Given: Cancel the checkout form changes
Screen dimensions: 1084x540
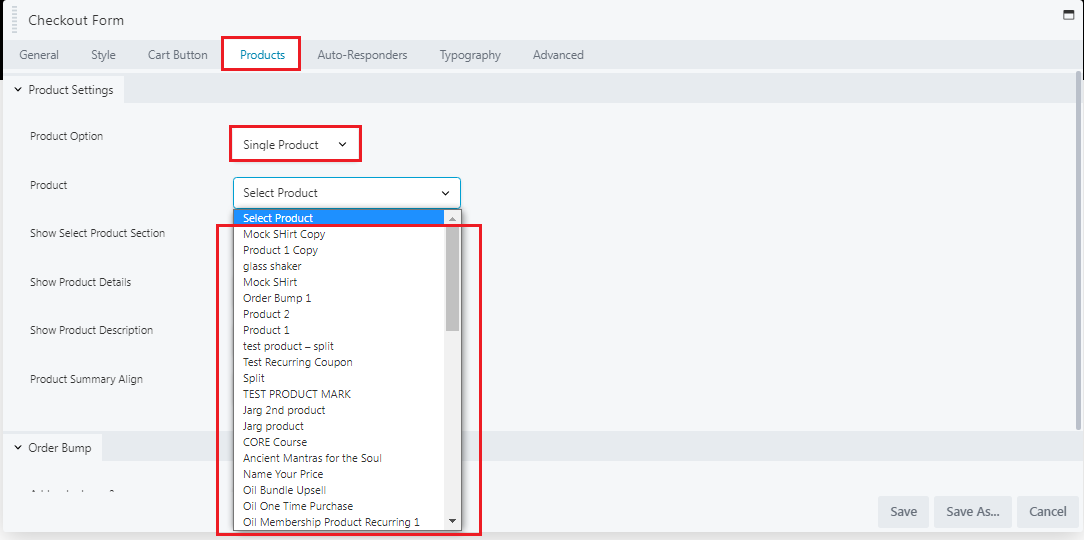Looking at the screenshot, I should 1047,512.
